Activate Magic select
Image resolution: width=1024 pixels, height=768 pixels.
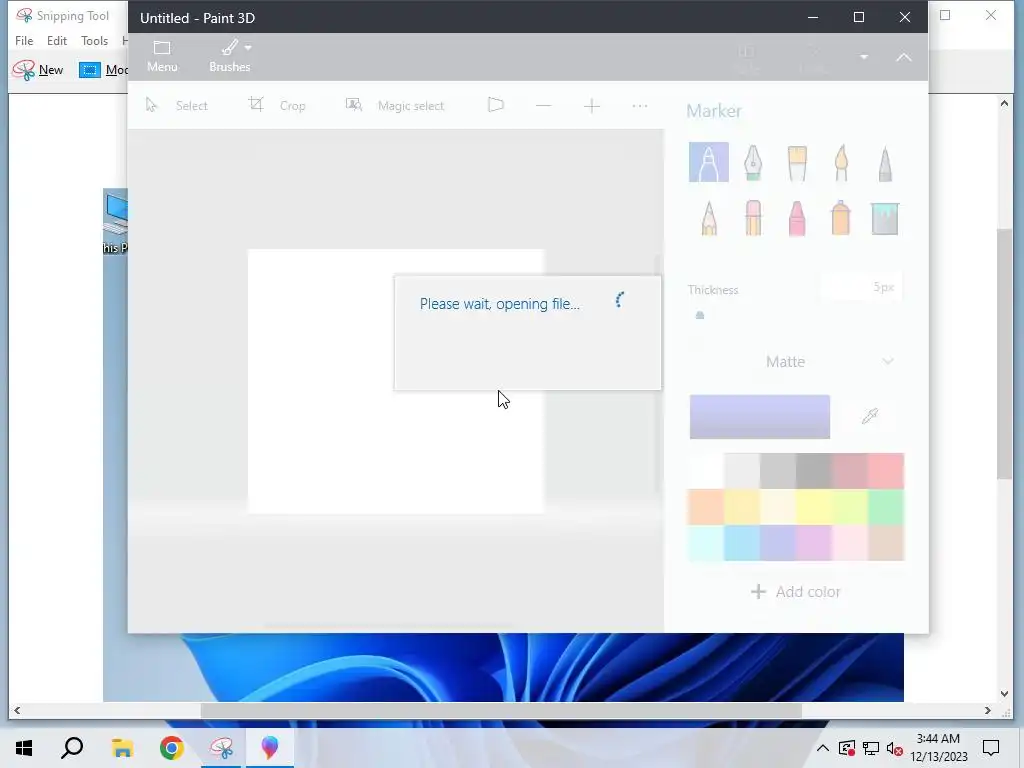[x=394, y=105]
